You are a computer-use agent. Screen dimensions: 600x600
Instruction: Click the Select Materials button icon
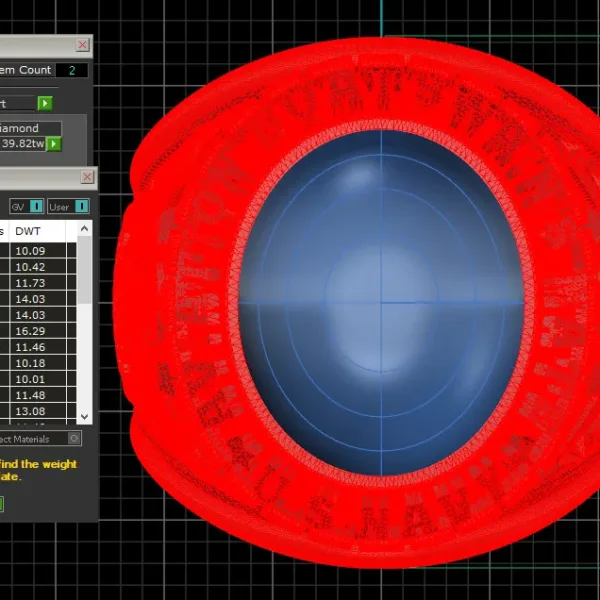point(74,438)
